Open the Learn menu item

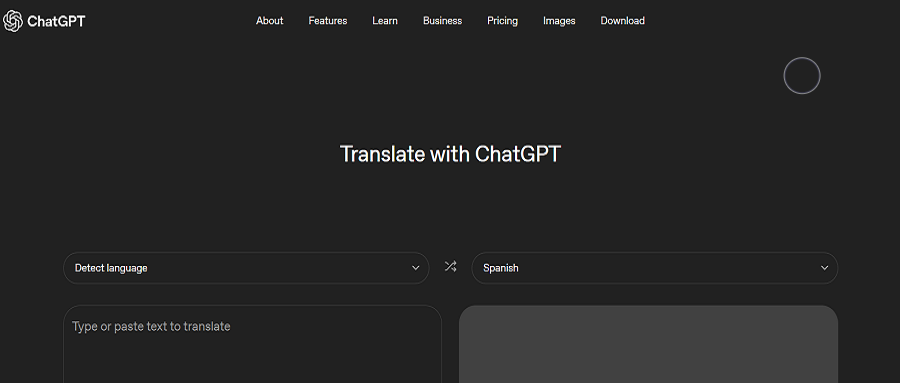385,21
